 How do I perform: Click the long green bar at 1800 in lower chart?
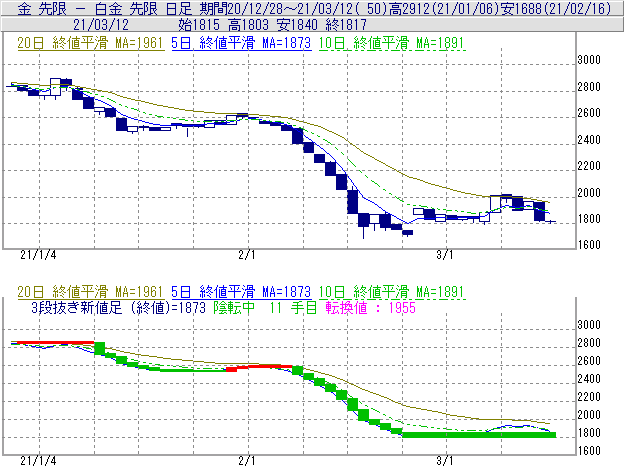pos(479,435)
